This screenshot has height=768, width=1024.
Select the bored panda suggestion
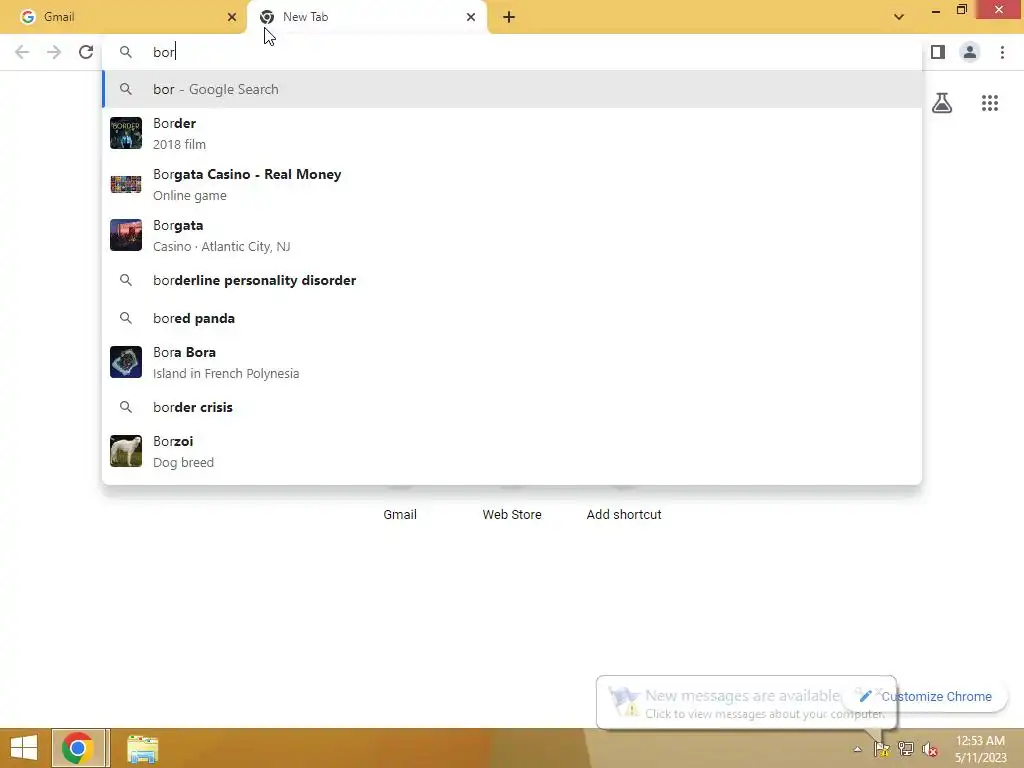click(x=513, y=318)
